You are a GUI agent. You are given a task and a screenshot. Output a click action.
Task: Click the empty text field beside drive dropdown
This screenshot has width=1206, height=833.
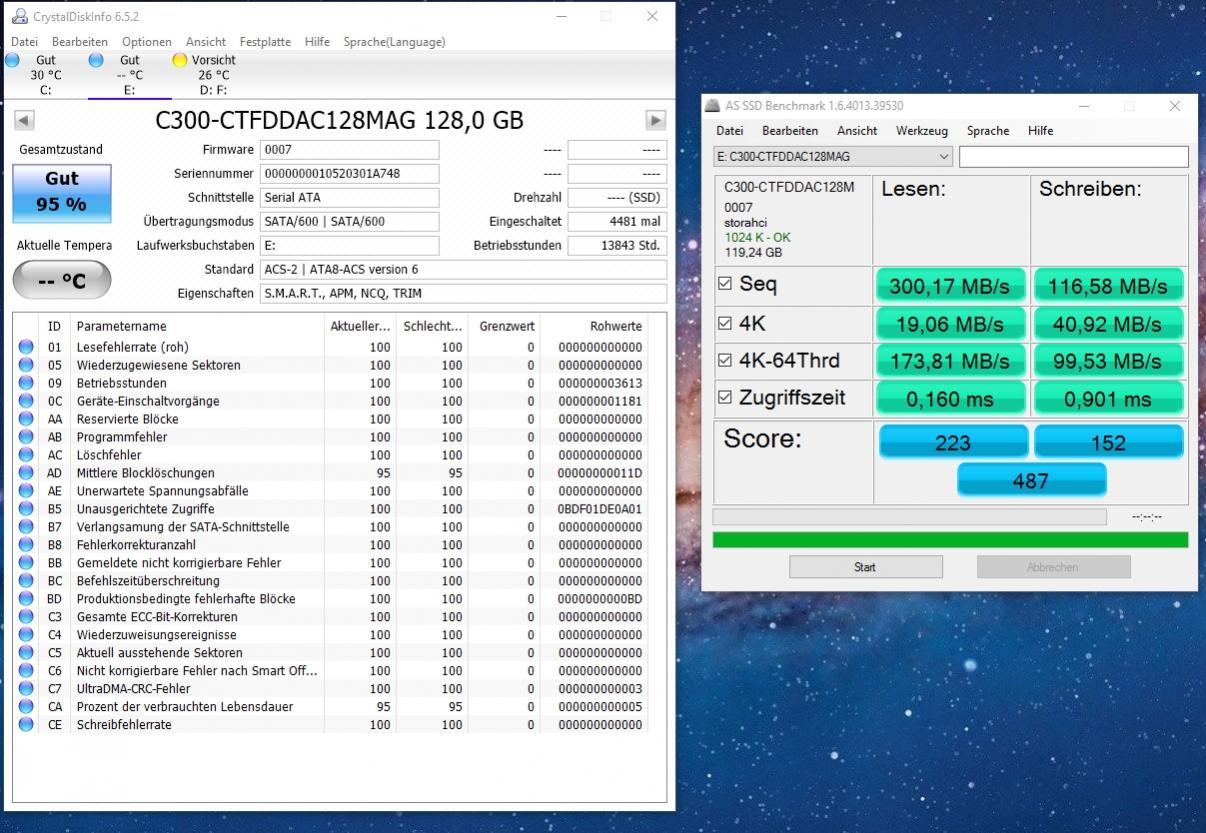click(1074, 157)
